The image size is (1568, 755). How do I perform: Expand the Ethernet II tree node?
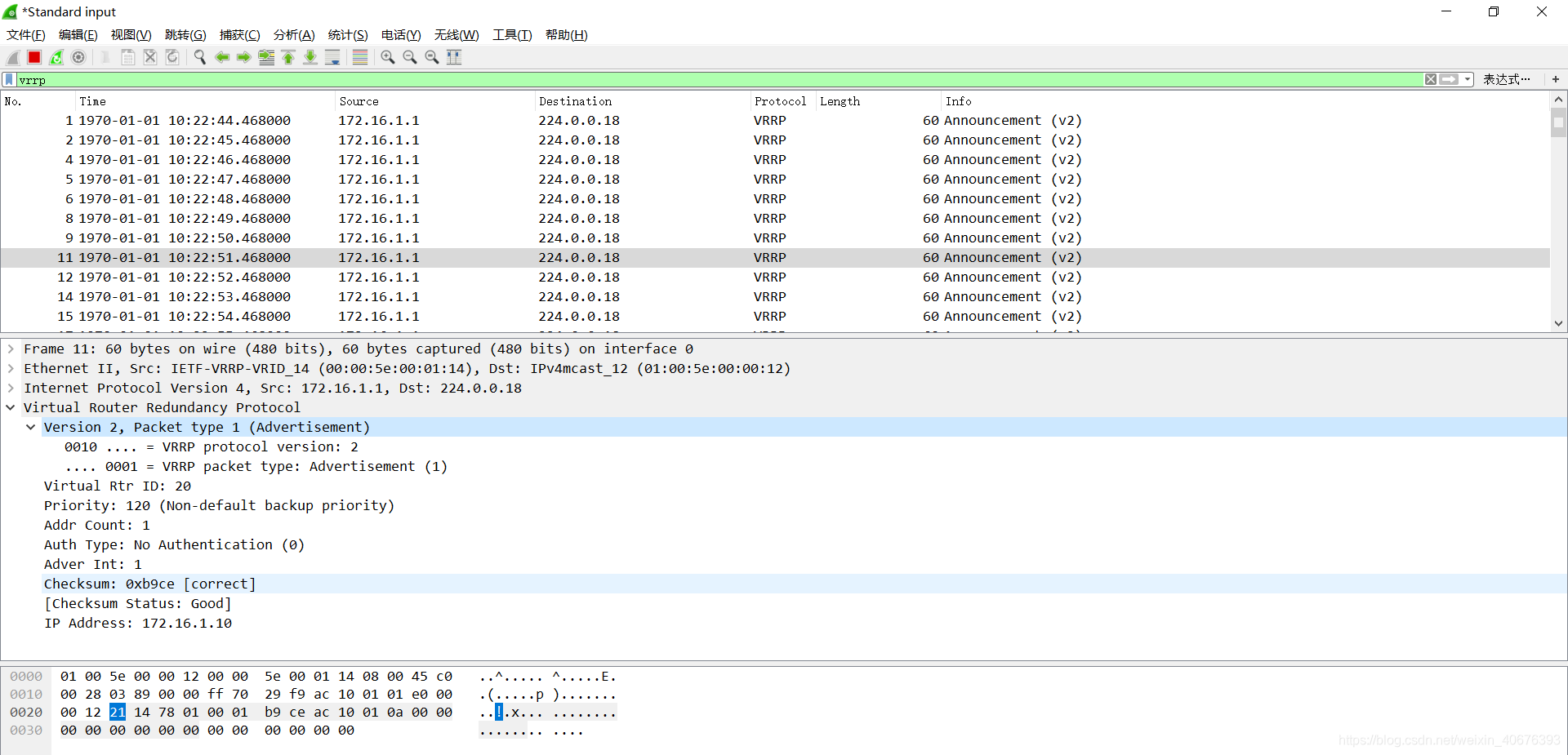11,368
